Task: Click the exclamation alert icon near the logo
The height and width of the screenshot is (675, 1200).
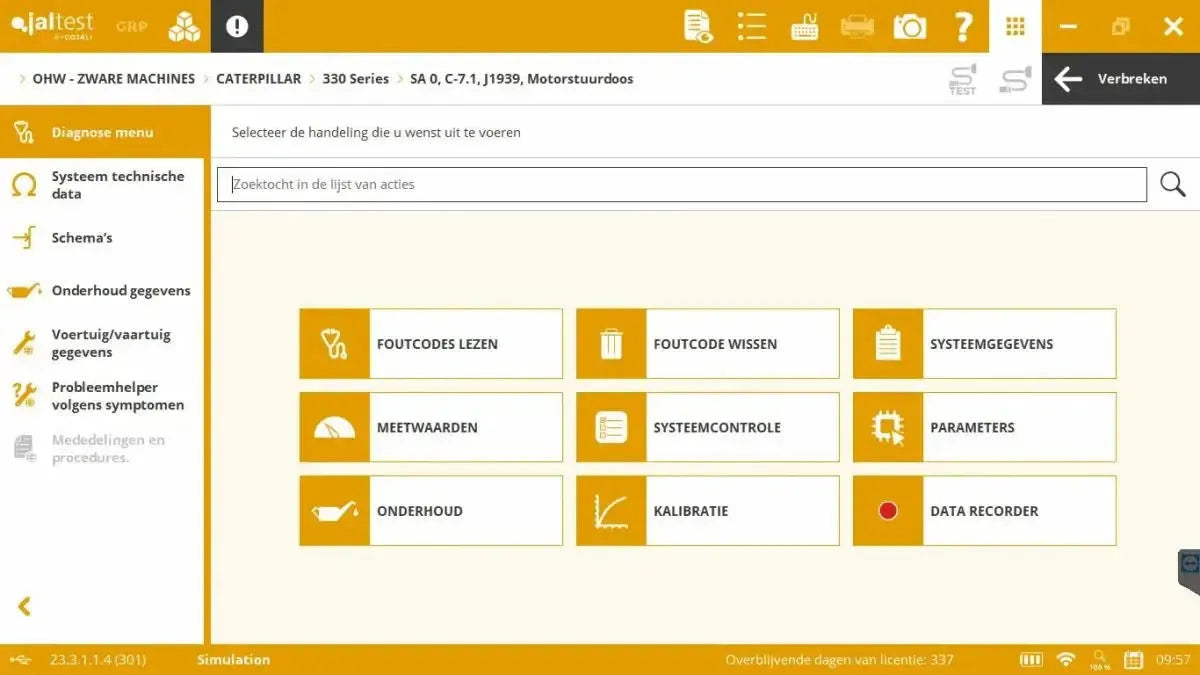Action: pyautogui.click(x=236, y=25)
